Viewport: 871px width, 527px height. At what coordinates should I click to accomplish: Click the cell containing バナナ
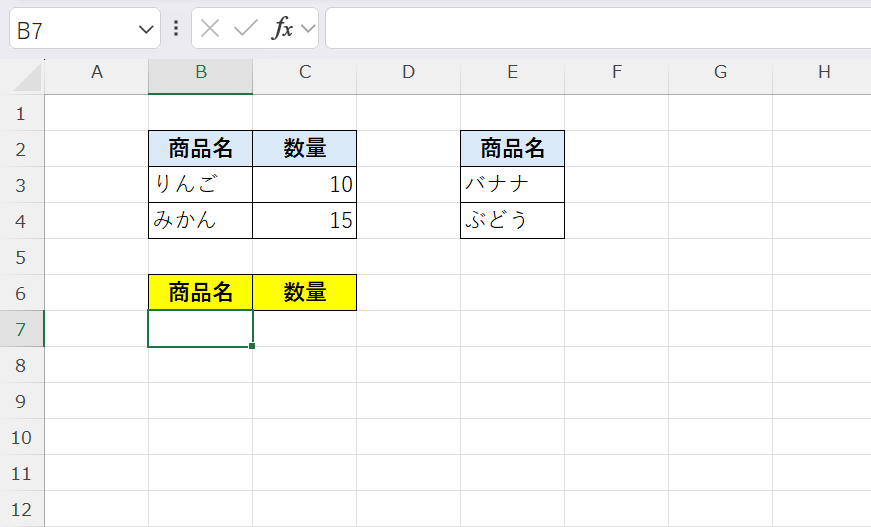(512, 185)
